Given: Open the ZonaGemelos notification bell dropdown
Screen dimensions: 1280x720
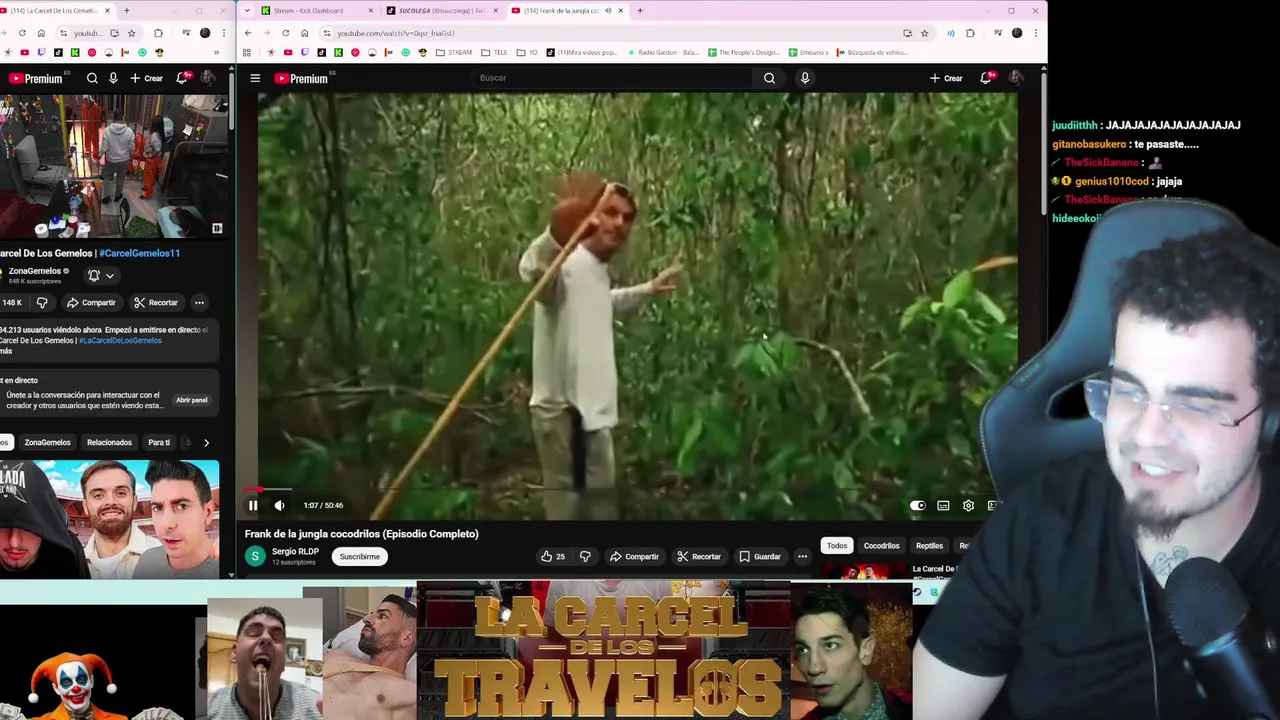Looking at the screenshot, I should pyautogui.click(x=100, y=276).
